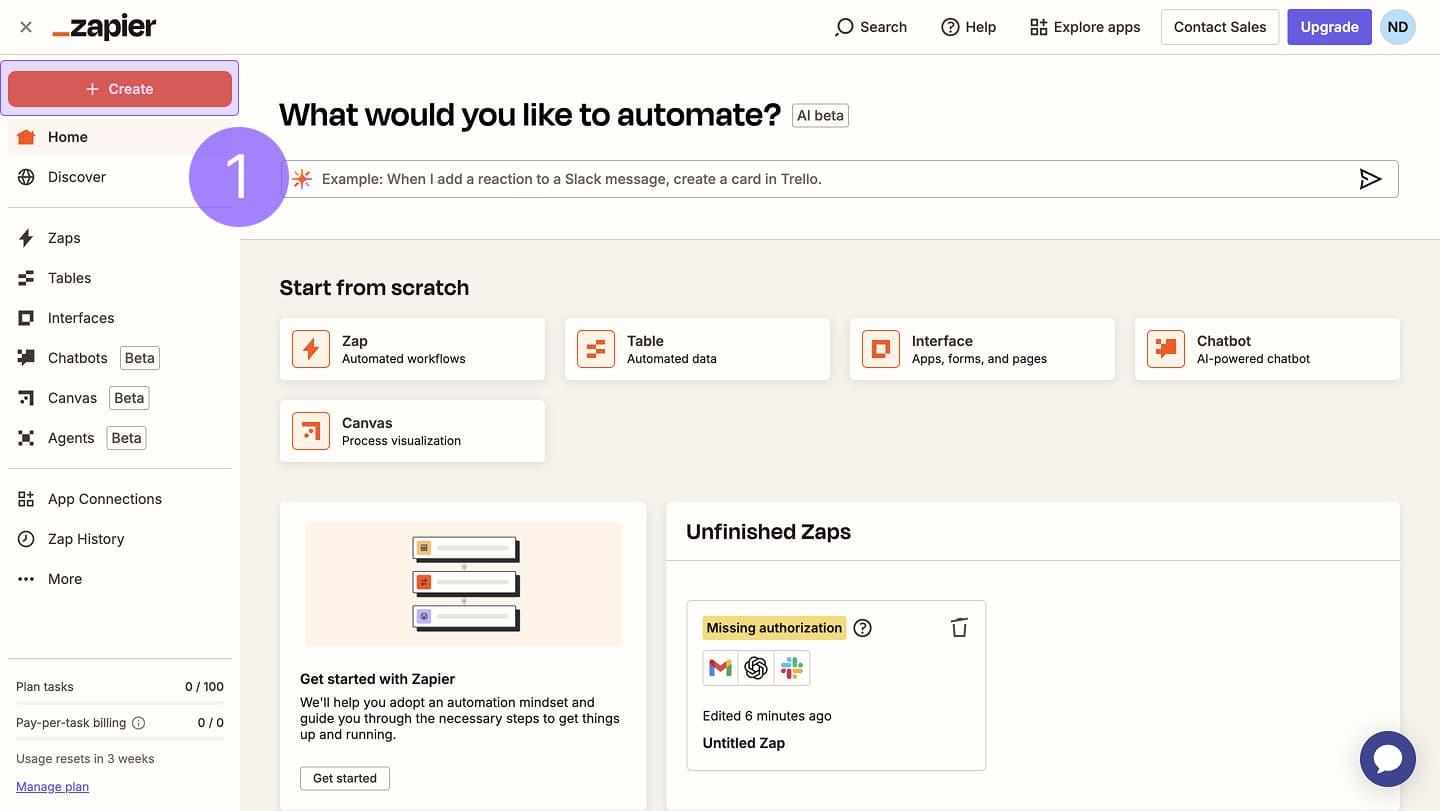
Task: Click the 'Edited 6 minutes ago' text
Action: [x=767, y=716]
